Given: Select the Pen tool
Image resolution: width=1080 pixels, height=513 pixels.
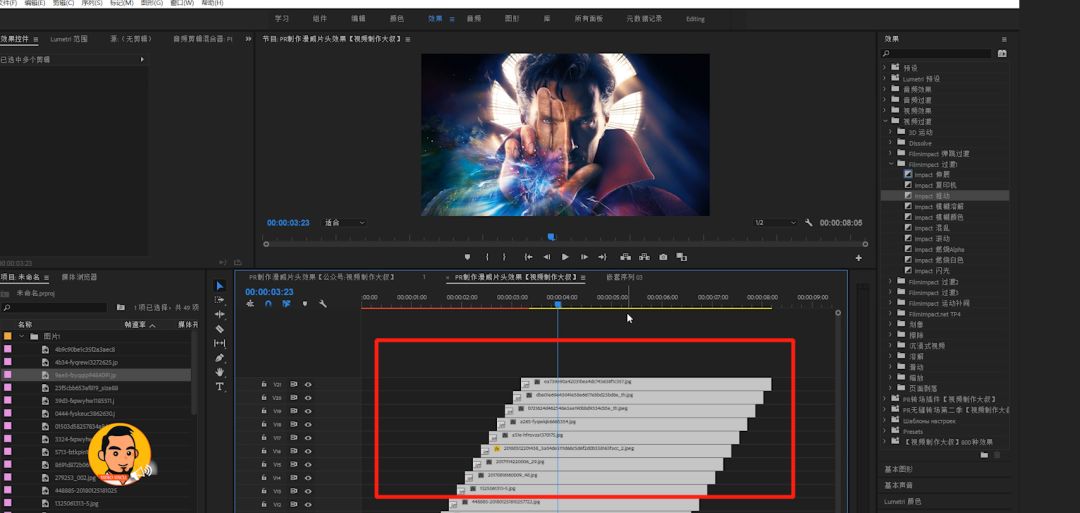Looking at the screenshot, I should [220, 357].
